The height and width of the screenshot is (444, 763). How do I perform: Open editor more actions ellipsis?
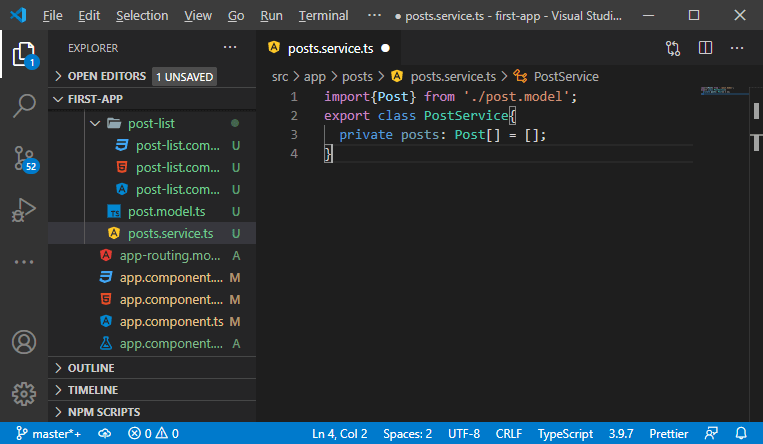pos(737,48)
